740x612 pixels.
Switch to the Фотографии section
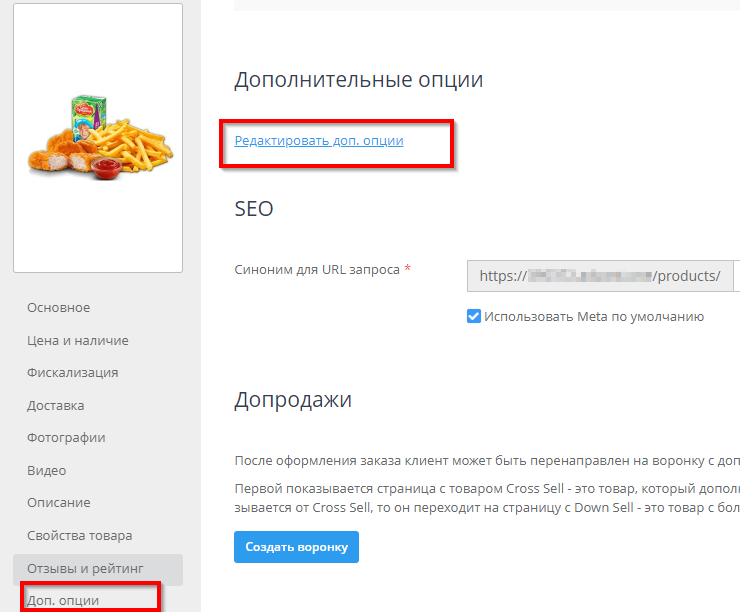pyautogui.click(x=66, y=438)
